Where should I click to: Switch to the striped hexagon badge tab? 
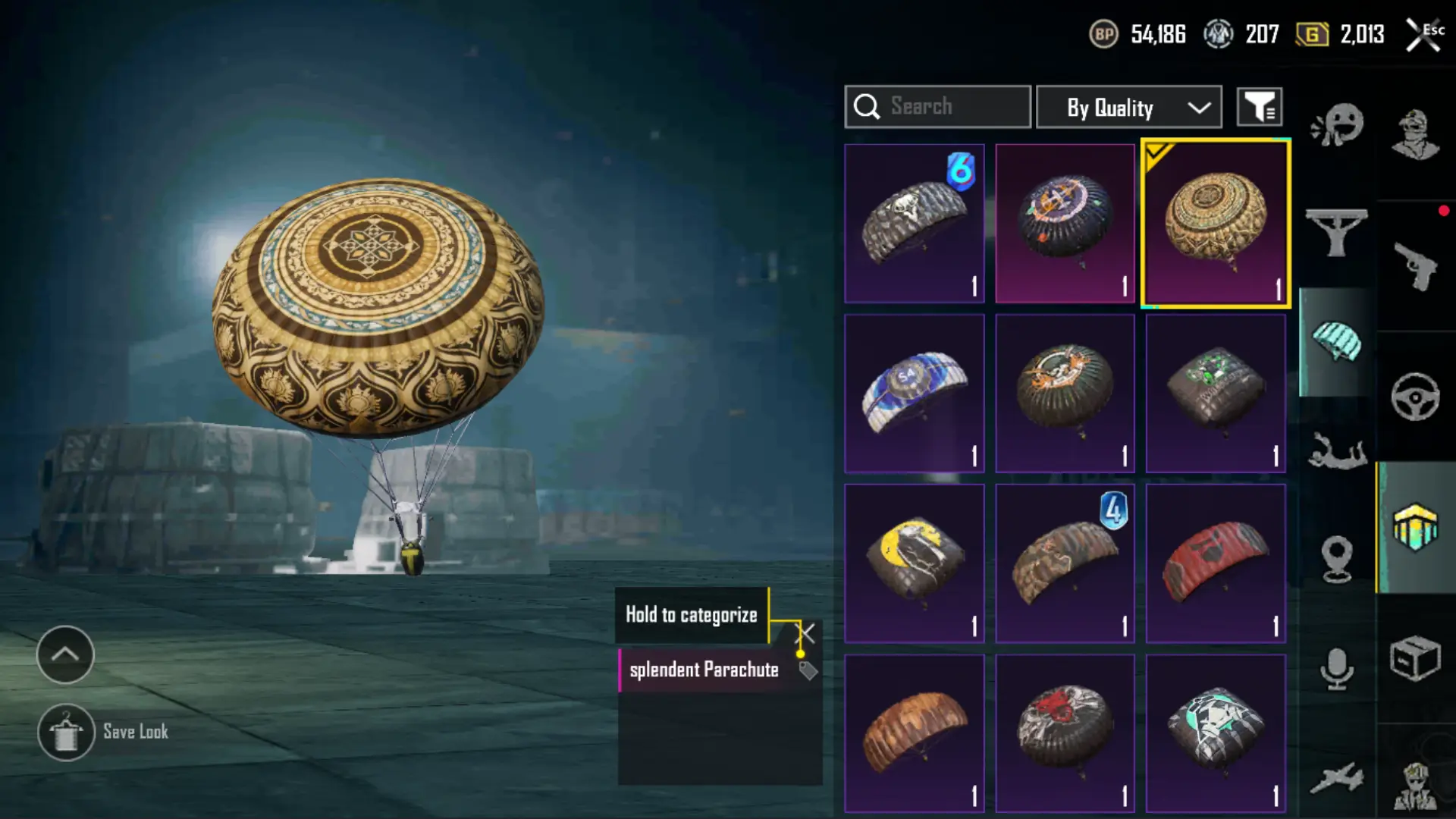point(1415,527)
